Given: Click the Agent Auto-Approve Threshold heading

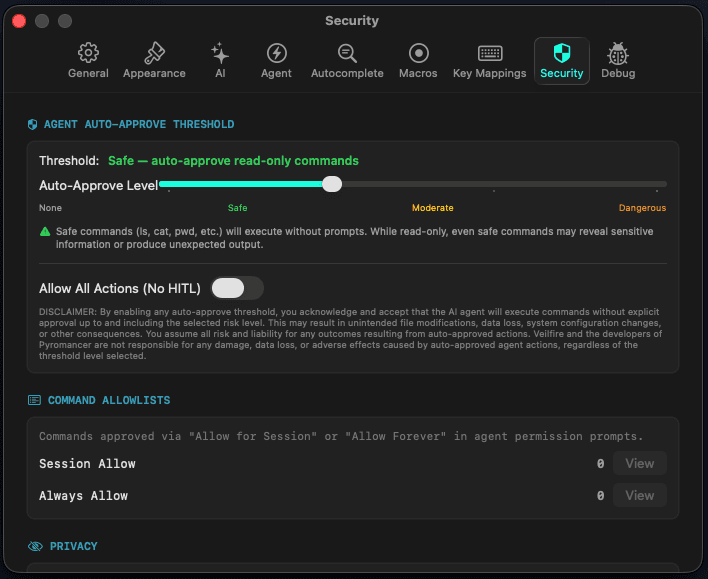Looking at the screenshot, I should (139, 124).
